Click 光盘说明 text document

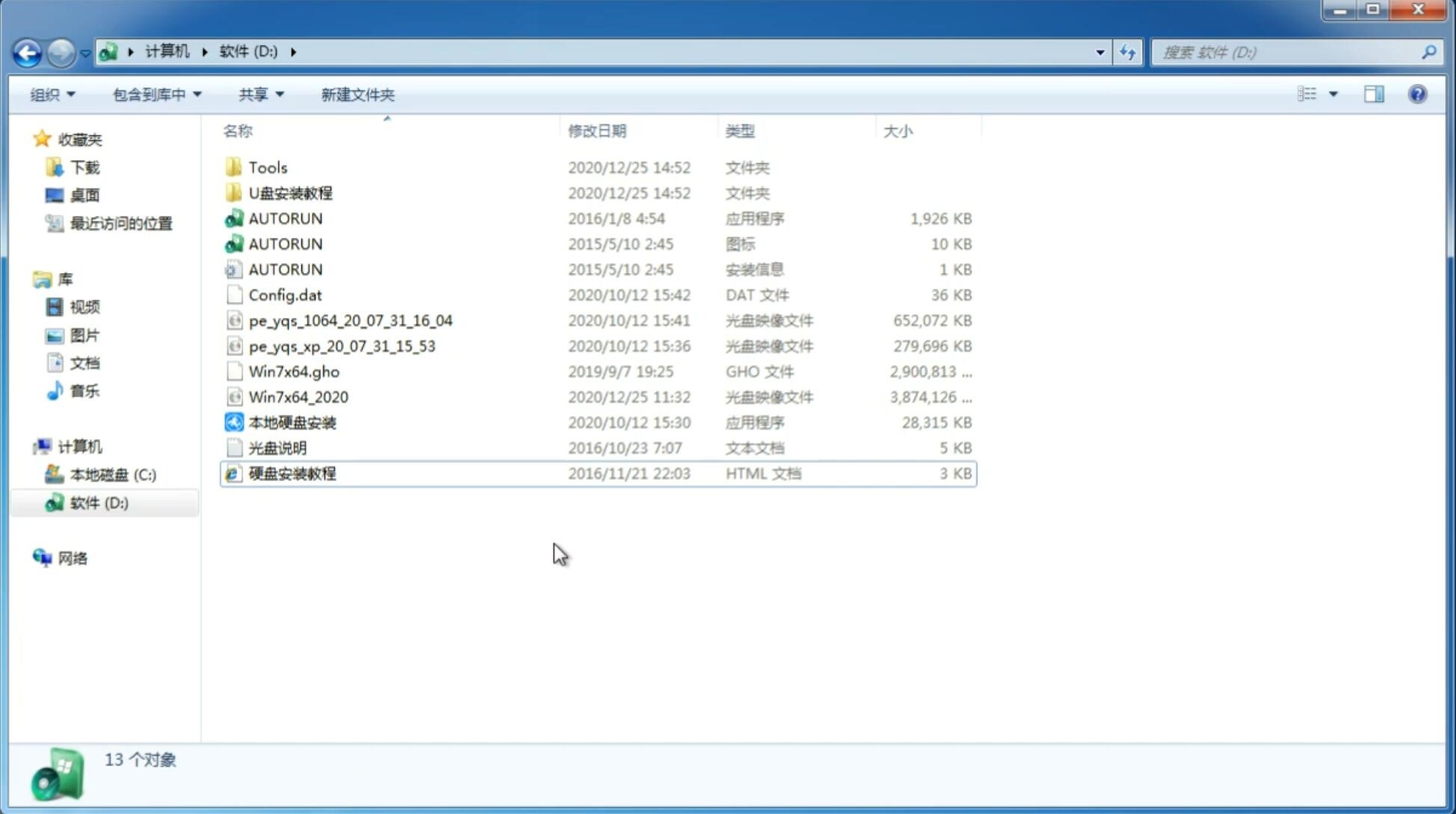click(x=278, y=448)
